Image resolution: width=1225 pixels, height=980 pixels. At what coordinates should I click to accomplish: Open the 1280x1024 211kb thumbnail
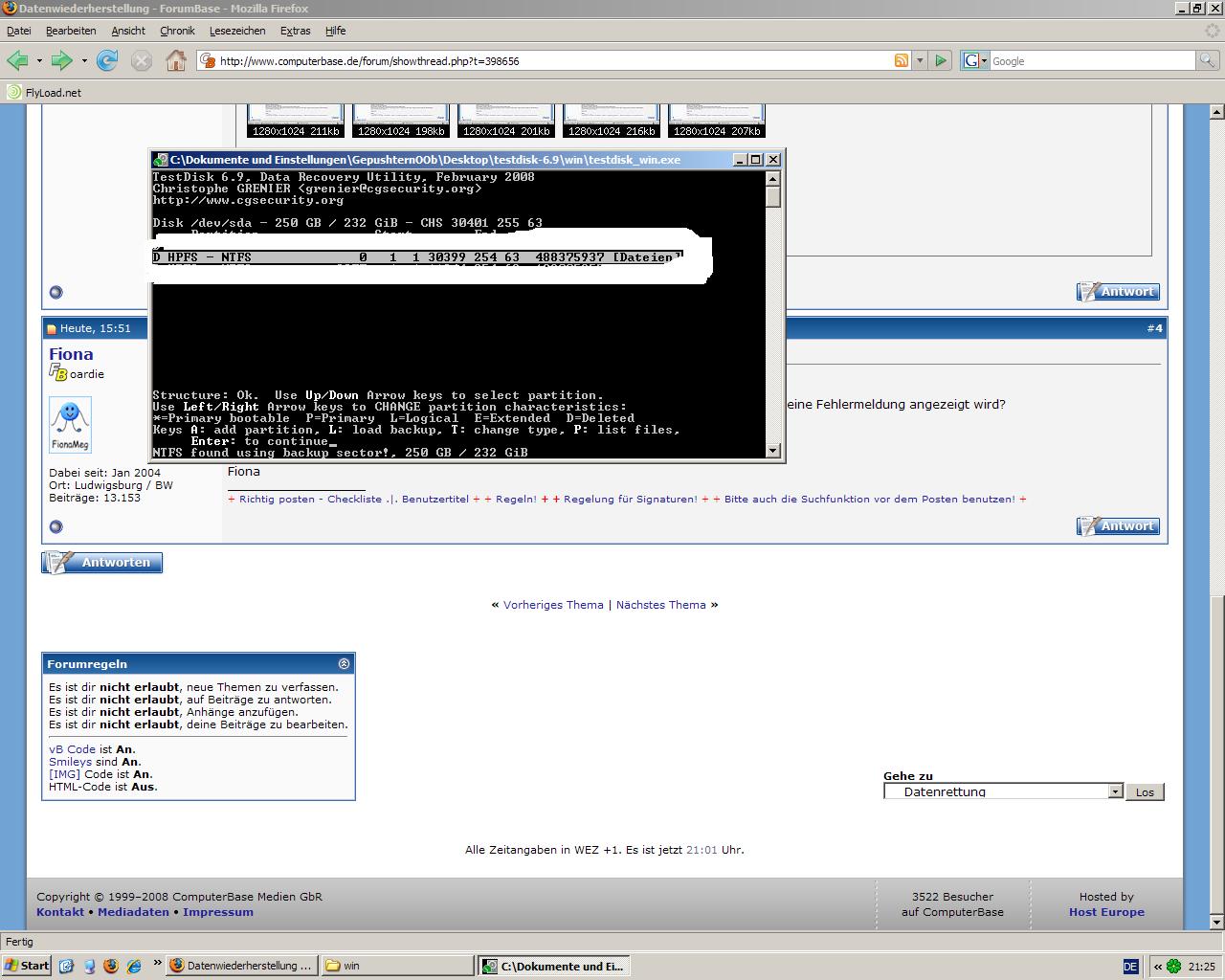[296, 121]
